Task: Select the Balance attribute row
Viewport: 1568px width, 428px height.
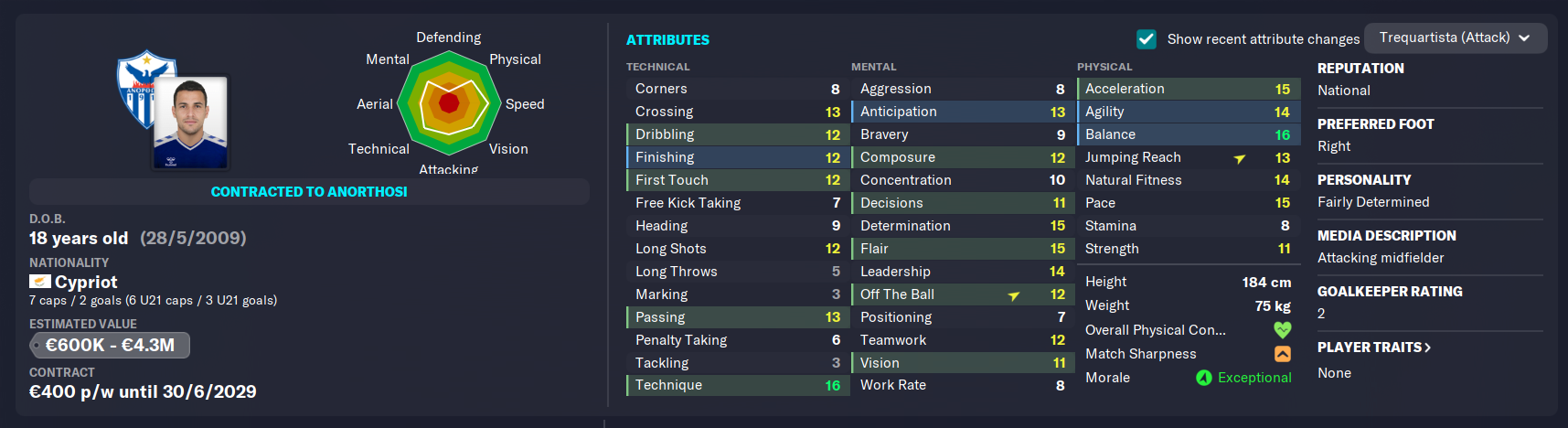Action: pyautogui.click(x=1188, y=134)
